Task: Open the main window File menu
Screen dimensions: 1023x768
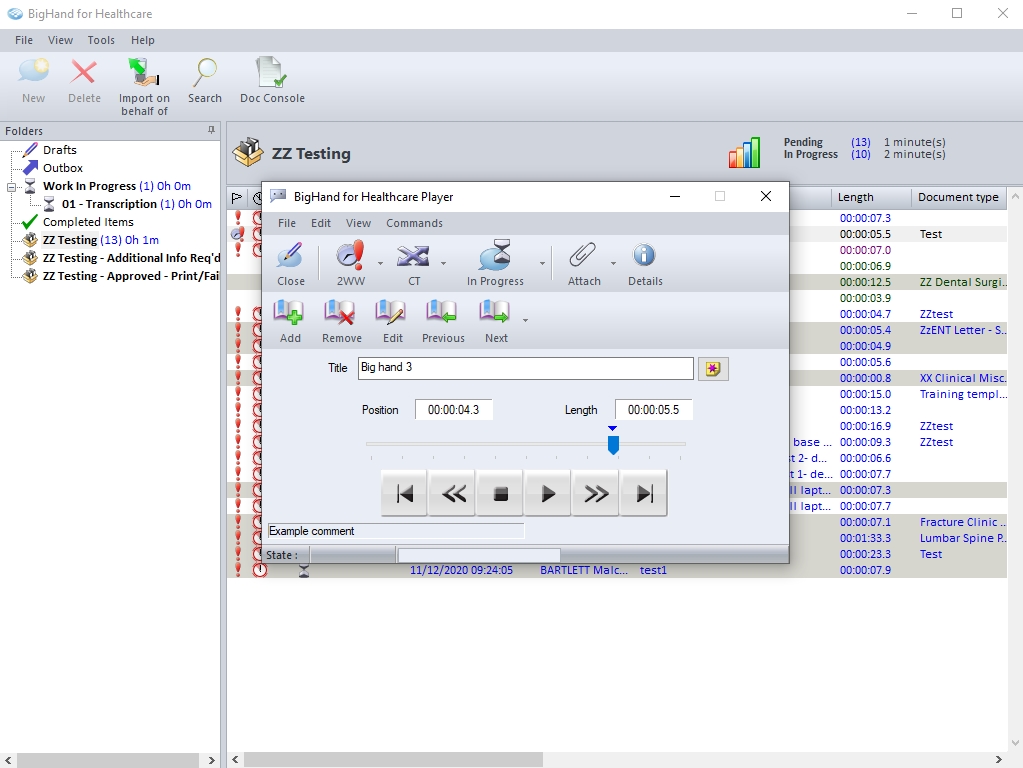Action: click(x=23, y=40)
